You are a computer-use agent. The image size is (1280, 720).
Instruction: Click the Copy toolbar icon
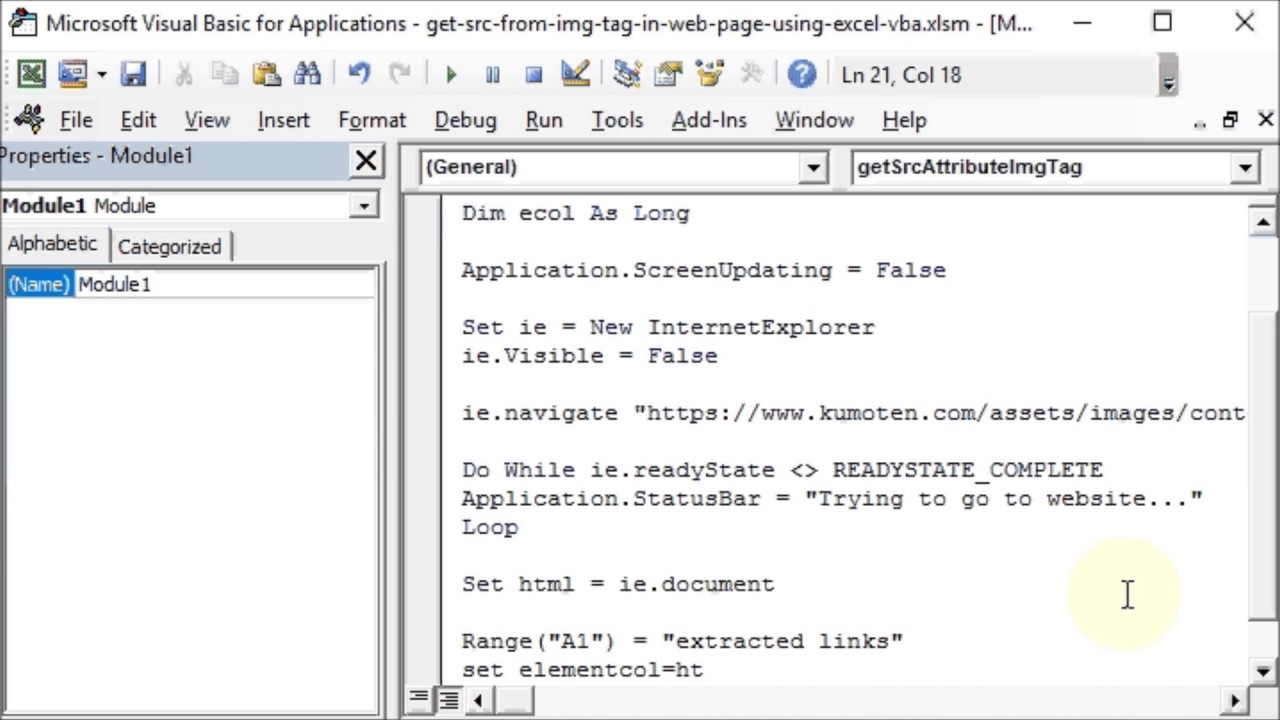[225, 74]
